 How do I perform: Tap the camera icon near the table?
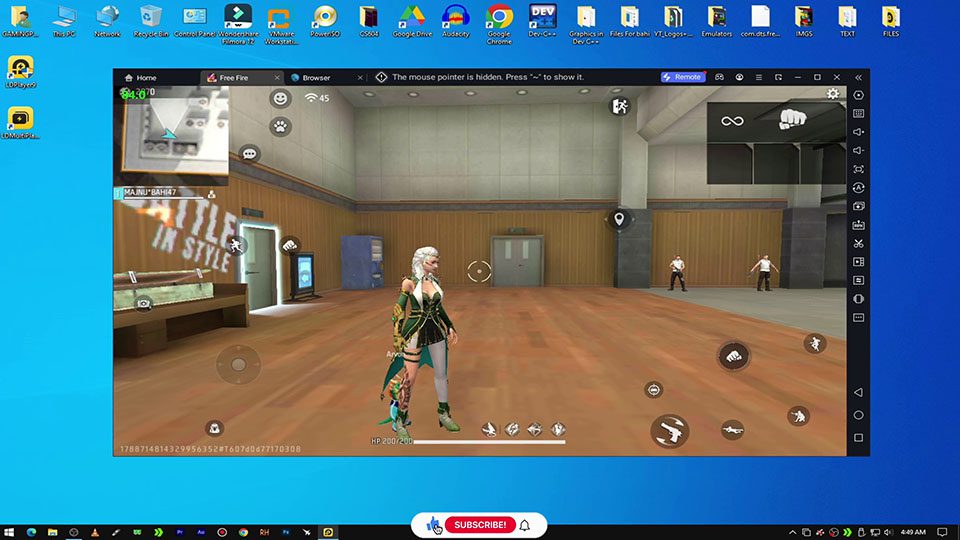[x=144, y=303]
